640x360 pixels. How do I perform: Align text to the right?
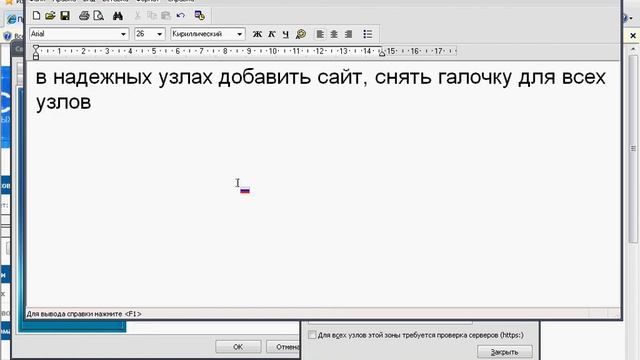pyautogui.click(x=348, y=34)
